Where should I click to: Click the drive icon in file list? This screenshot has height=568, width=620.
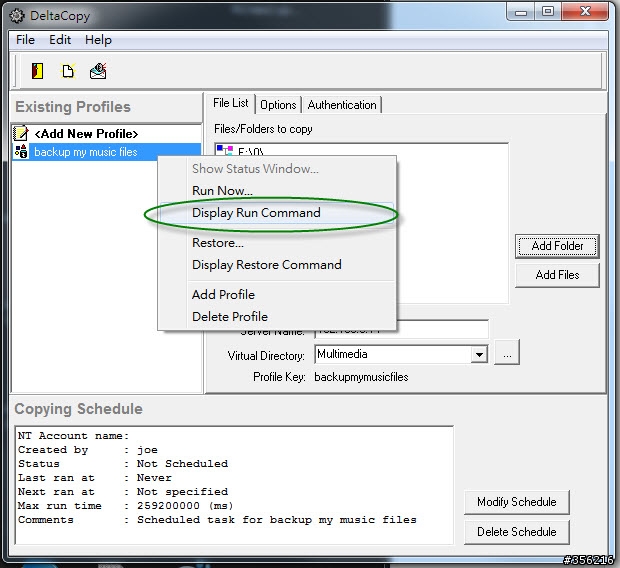click(x=225, y=150)
